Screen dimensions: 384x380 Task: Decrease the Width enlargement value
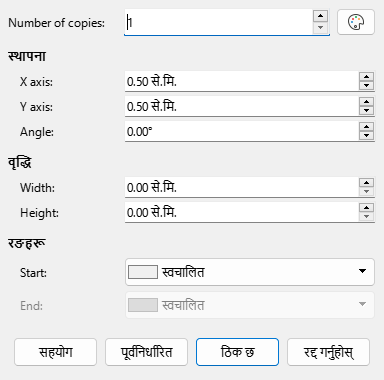click(366, 192)
